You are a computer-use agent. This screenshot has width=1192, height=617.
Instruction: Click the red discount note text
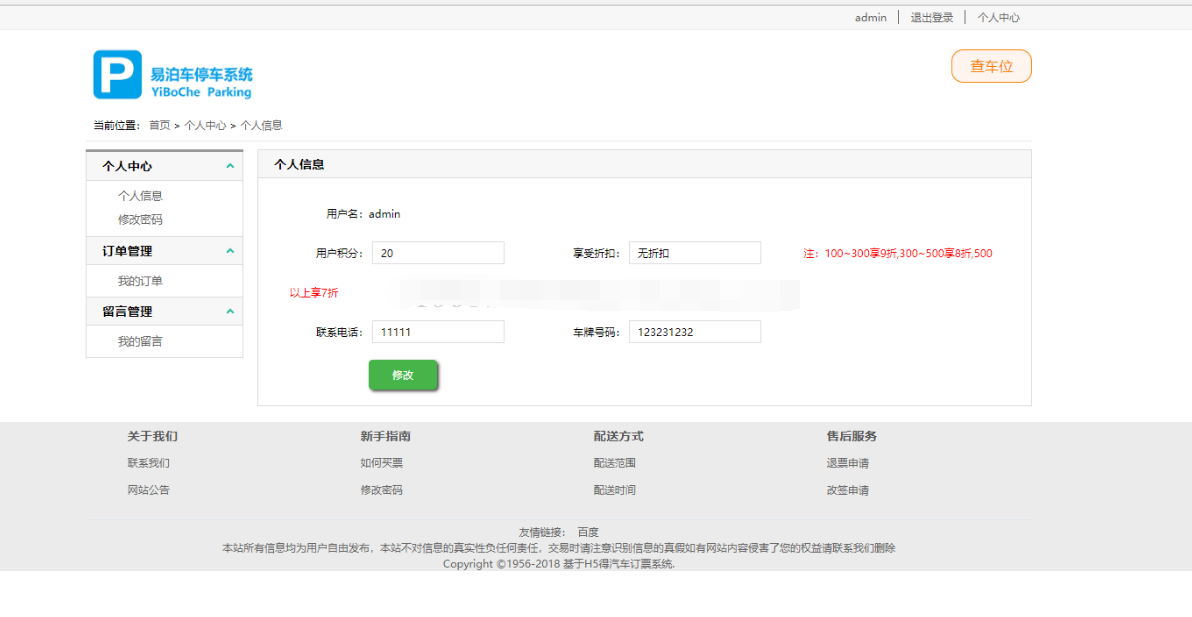pos(898,254)
